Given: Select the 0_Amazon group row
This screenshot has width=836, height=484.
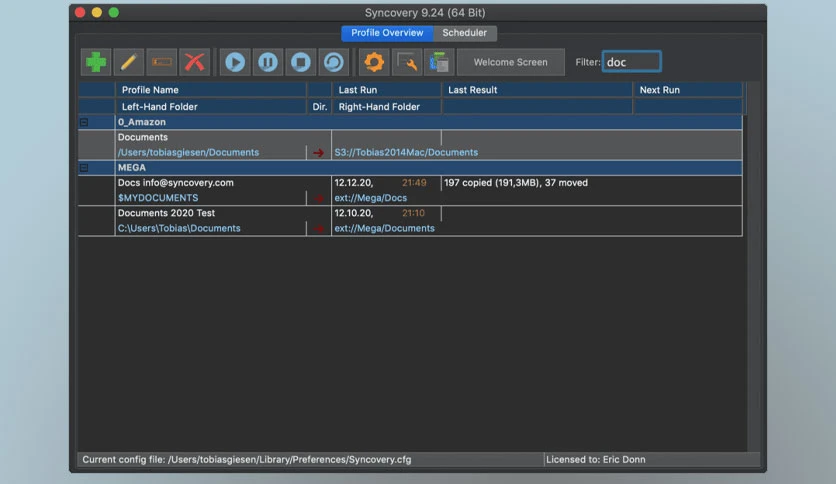Looking at the screenshot, I should [x=411, y=122].
